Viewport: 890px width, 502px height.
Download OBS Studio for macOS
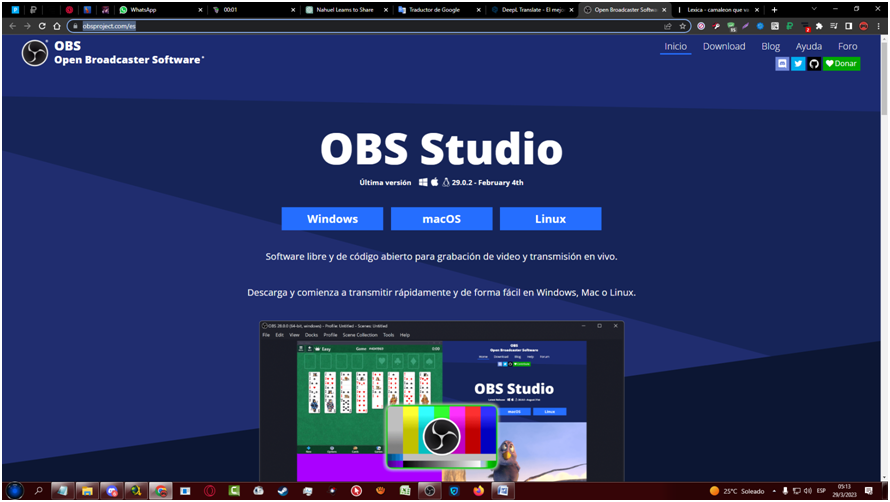click(x=442, y=219)
